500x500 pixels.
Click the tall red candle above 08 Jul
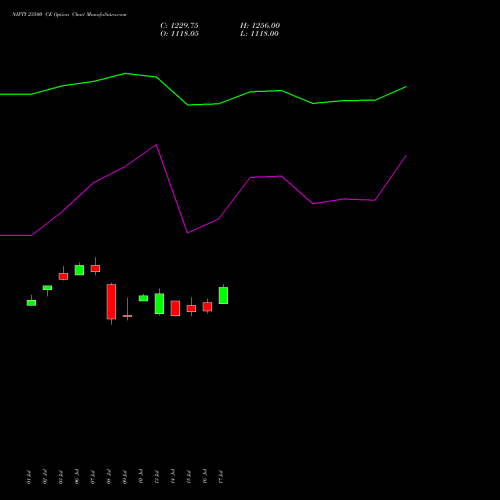[111, 302]
